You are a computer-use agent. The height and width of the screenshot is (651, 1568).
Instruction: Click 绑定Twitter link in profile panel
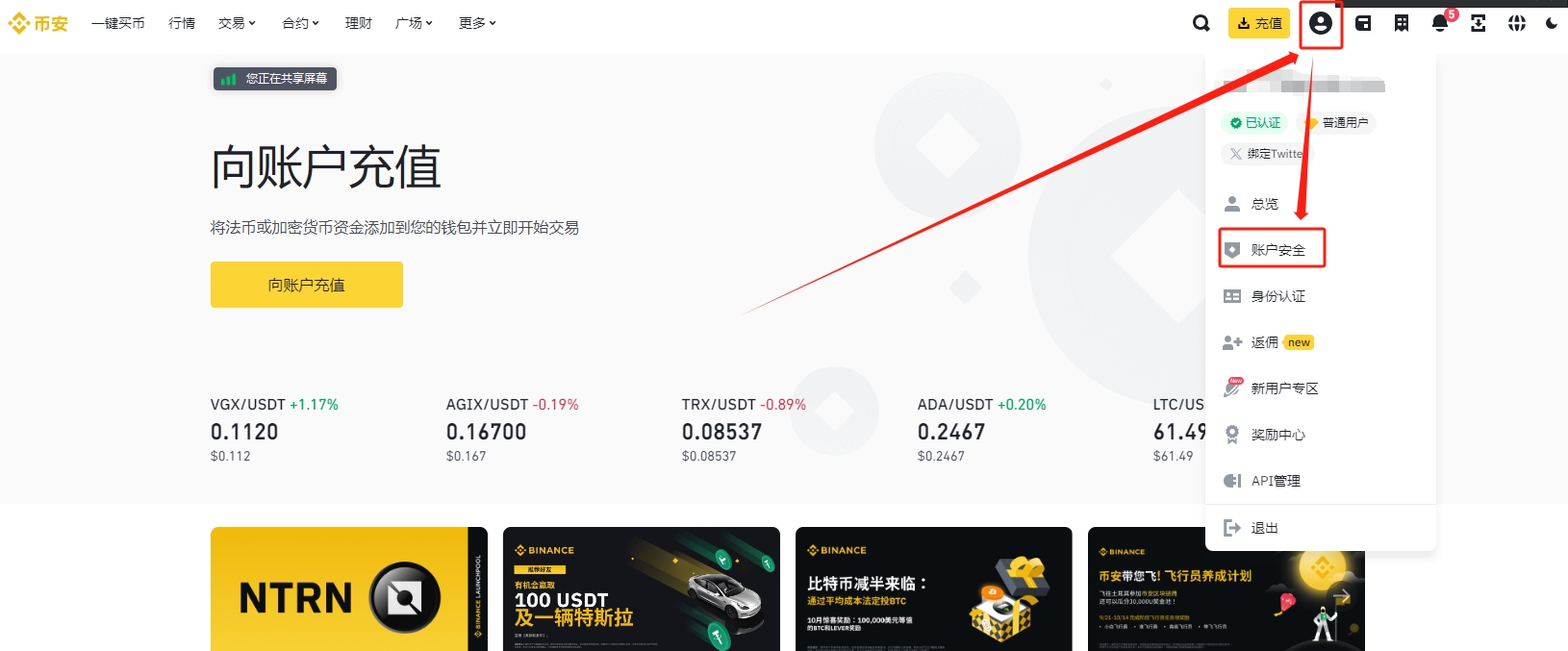pos(1267,154)
